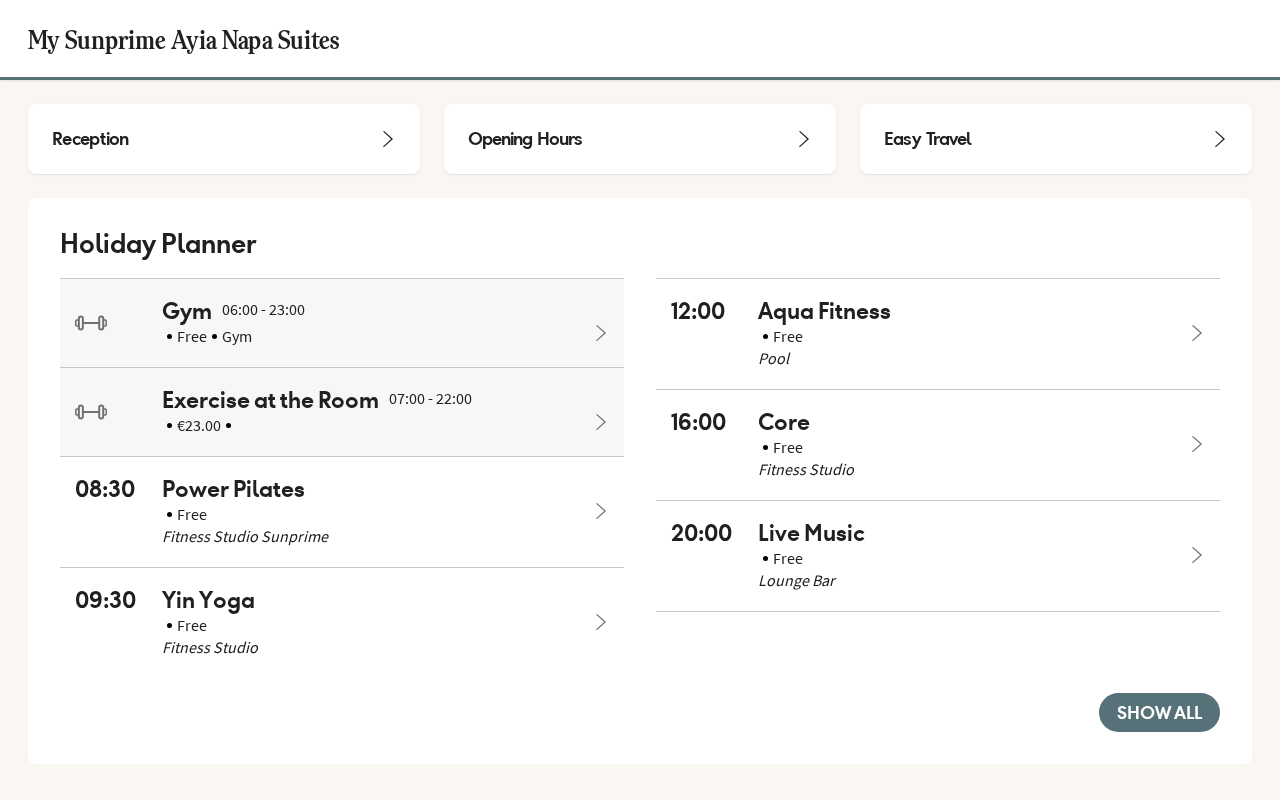Click the dumbbell icon beside Gym
The image size is (1280, 800).
tap(91, 323)
